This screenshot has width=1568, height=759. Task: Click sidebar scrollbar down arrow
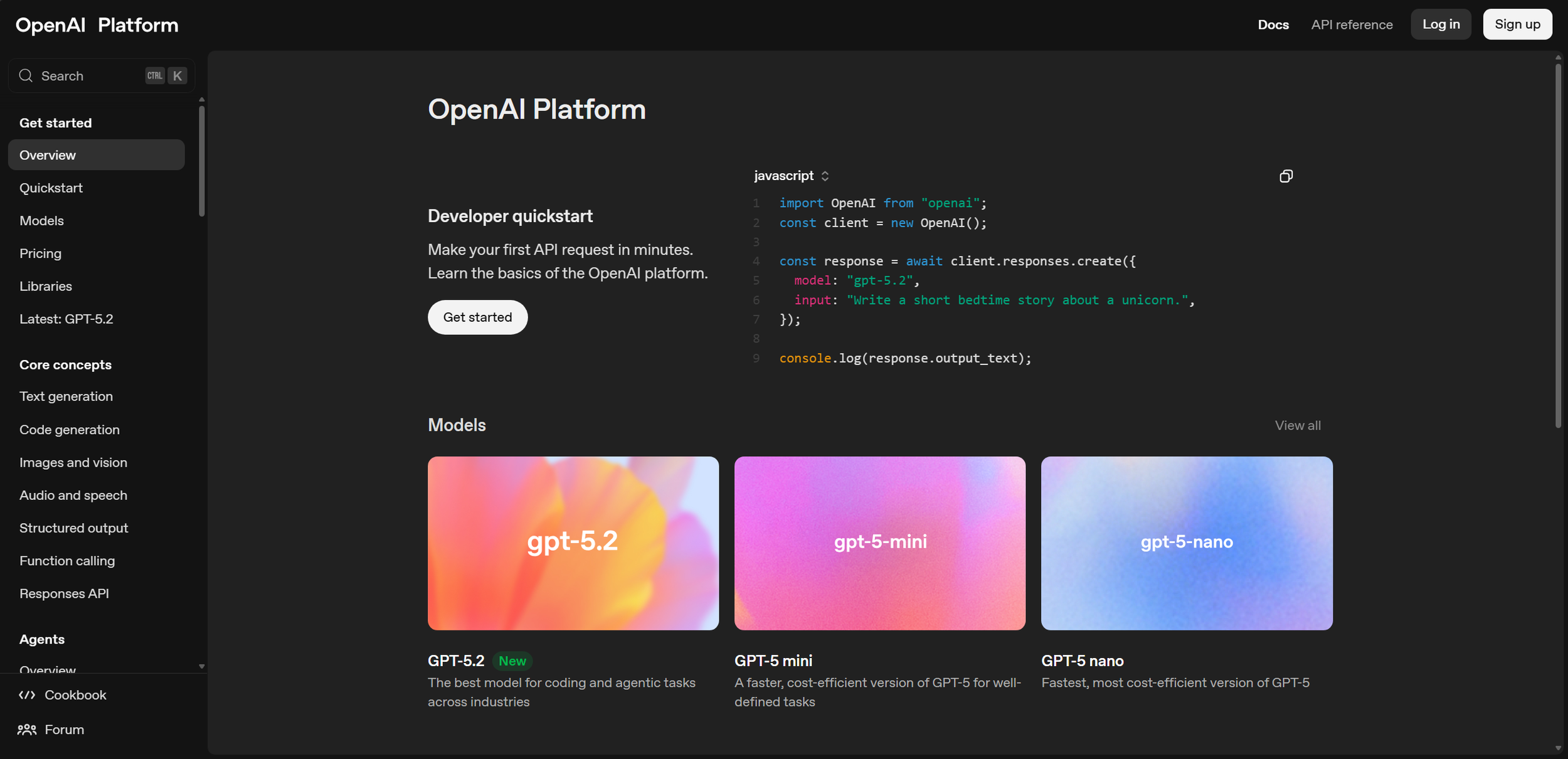coord(201,667)
